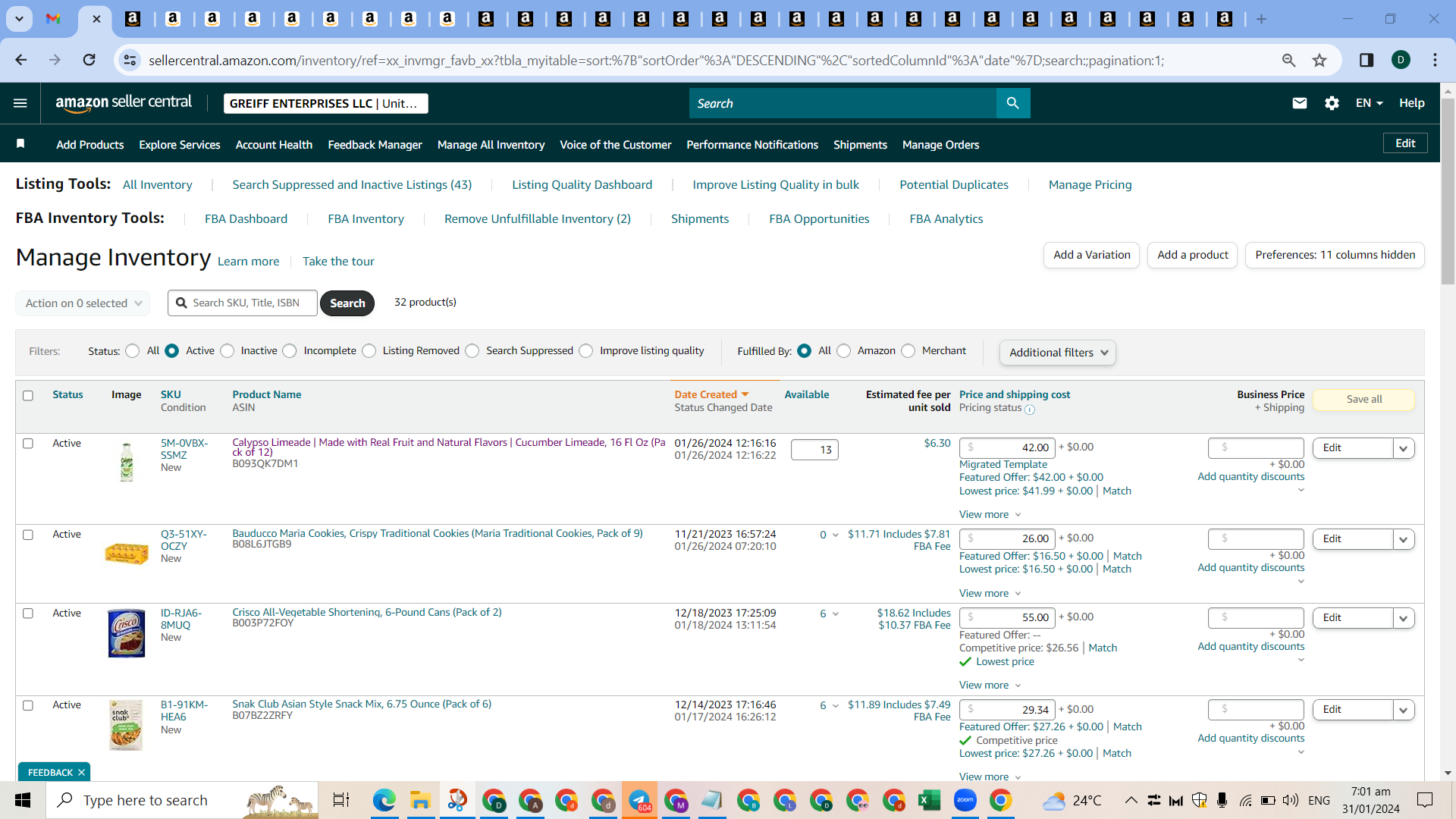
Task: Bookmark this page with the star icon
Action: point(1319,60)
